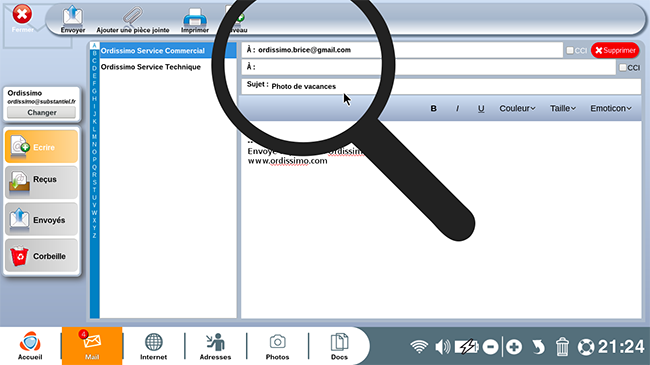Click the Changer account button
The image size is (650, 365).
point(41,112)
